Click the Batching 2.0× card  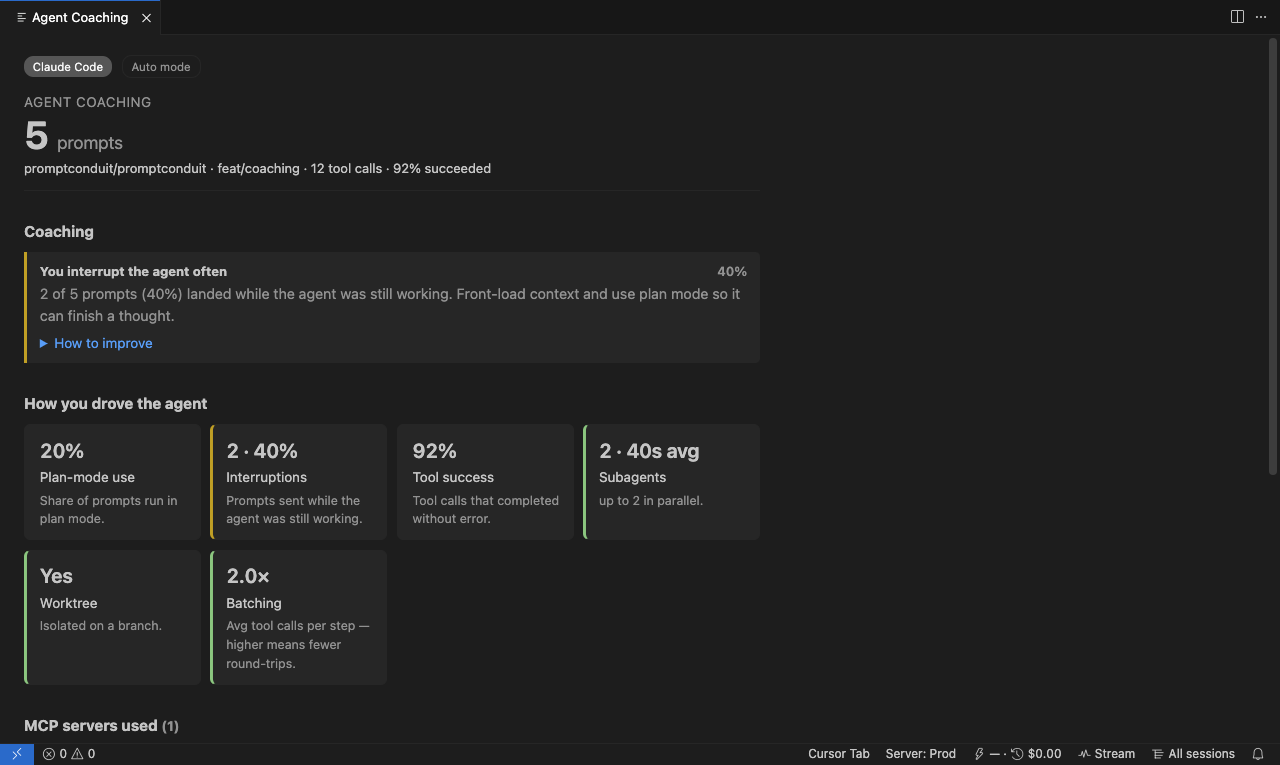[x=298, y=617]
